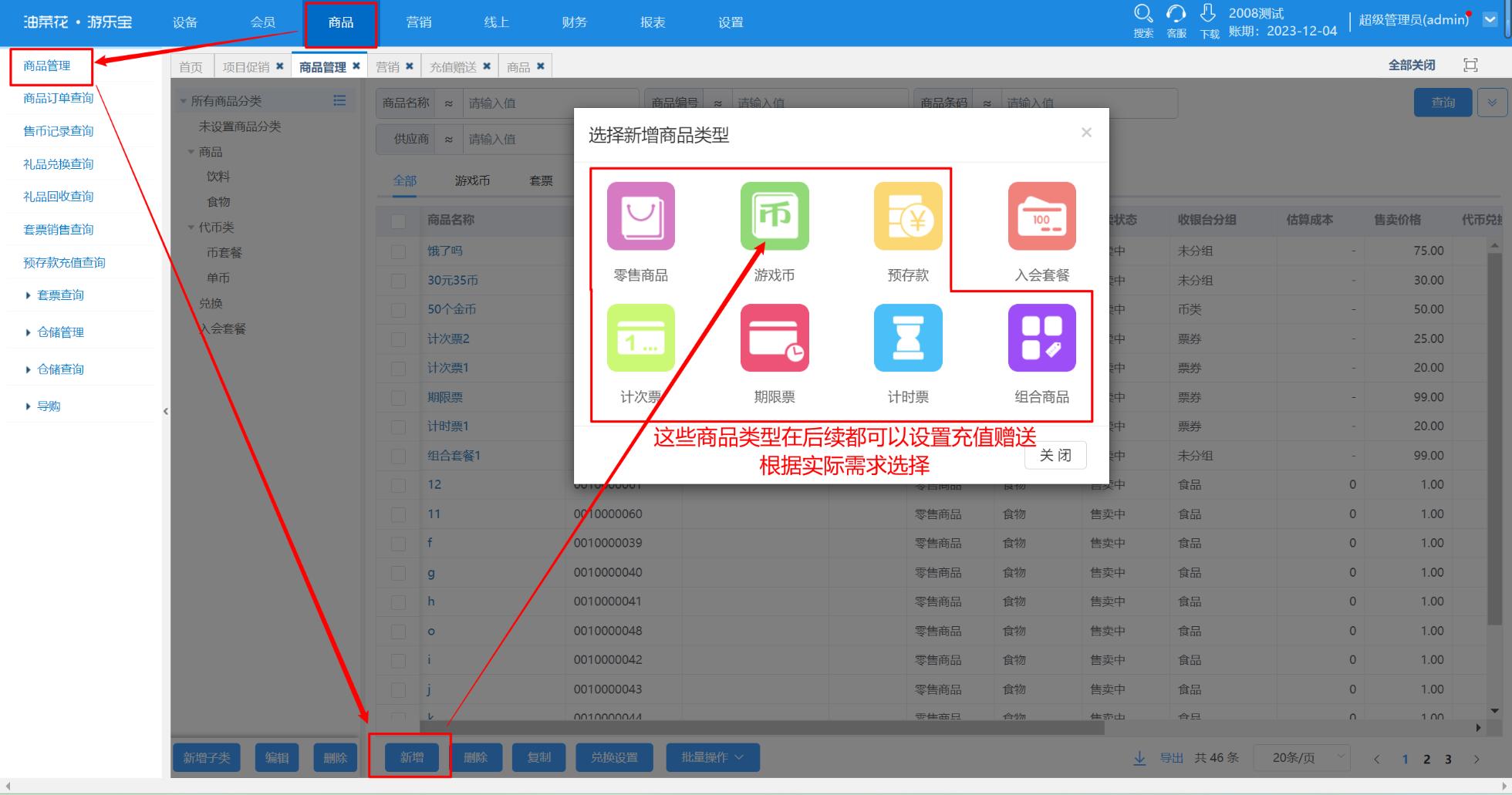The height and width of the screenshot is (795, 1512).
Task: Choose the 游戏币 product type icon
Action: [775, 216]
